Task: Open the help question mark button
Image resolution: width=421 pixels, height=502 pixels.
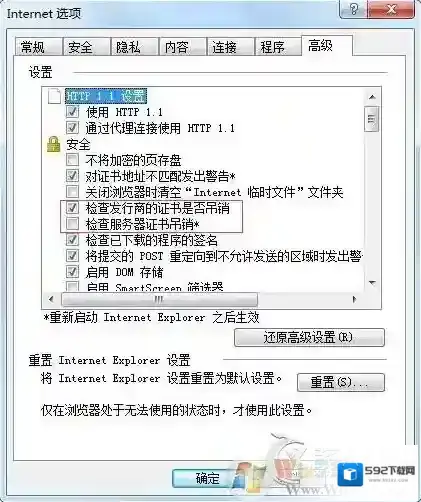Action: click(354, 10)
